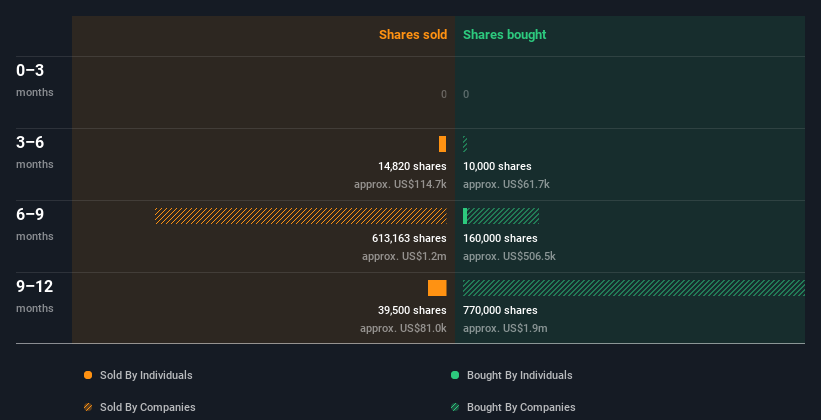Select the 9–12 months row label
The image size is (821, 420).
35,296
